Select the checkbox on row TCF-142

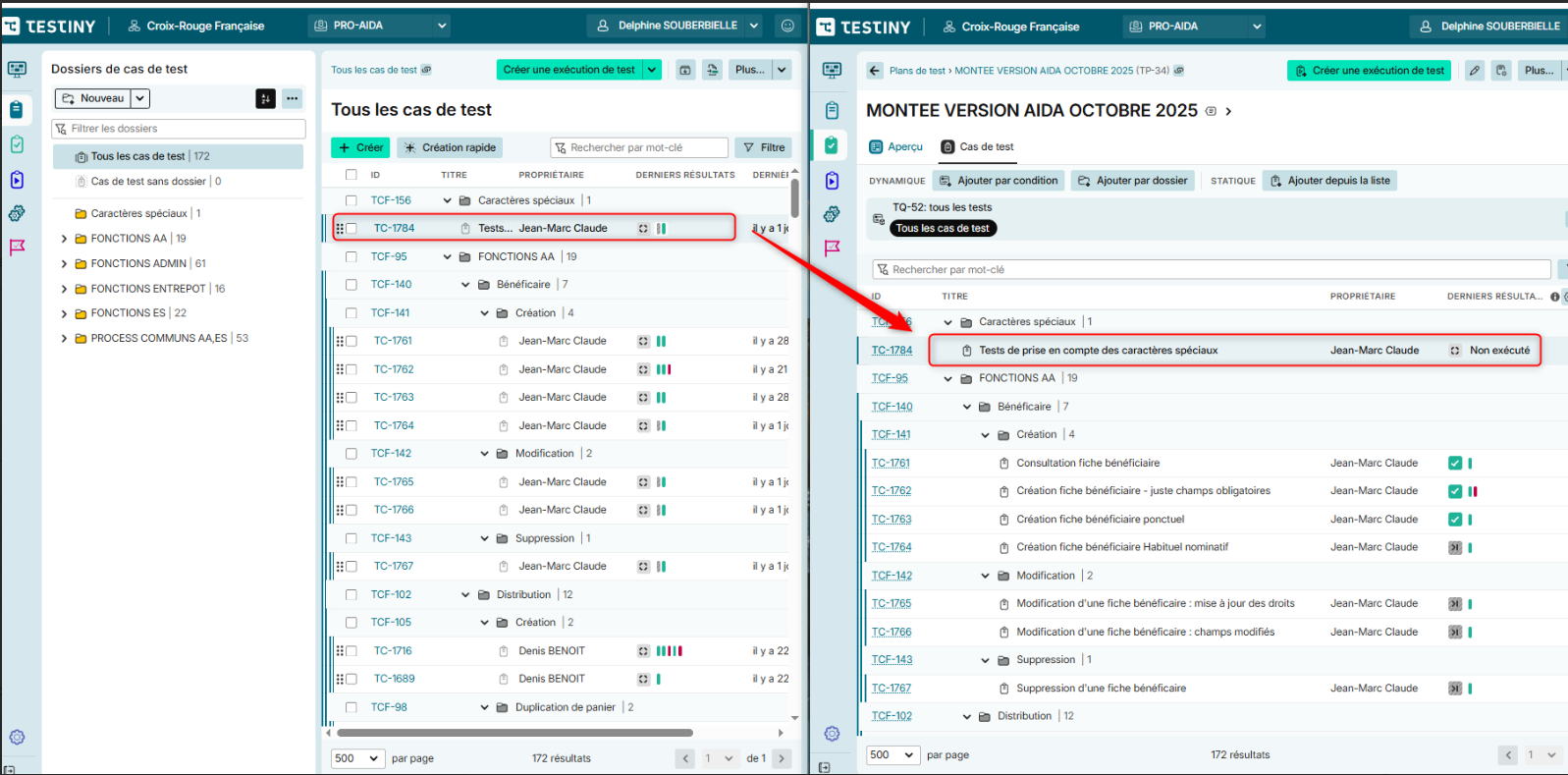pos(351,454)
